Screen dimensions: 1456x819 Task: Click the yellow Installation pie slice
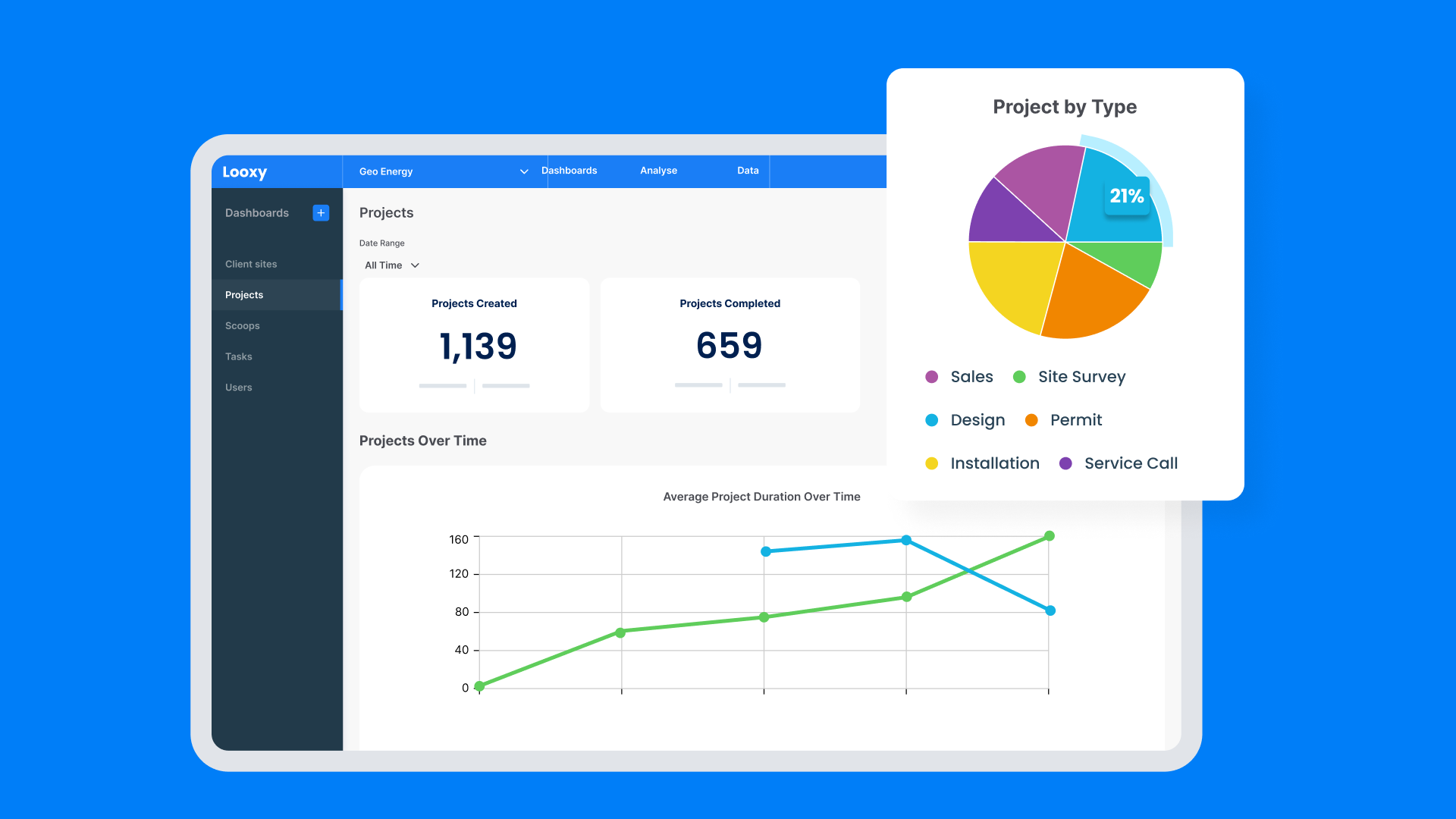coord(1012,284)
